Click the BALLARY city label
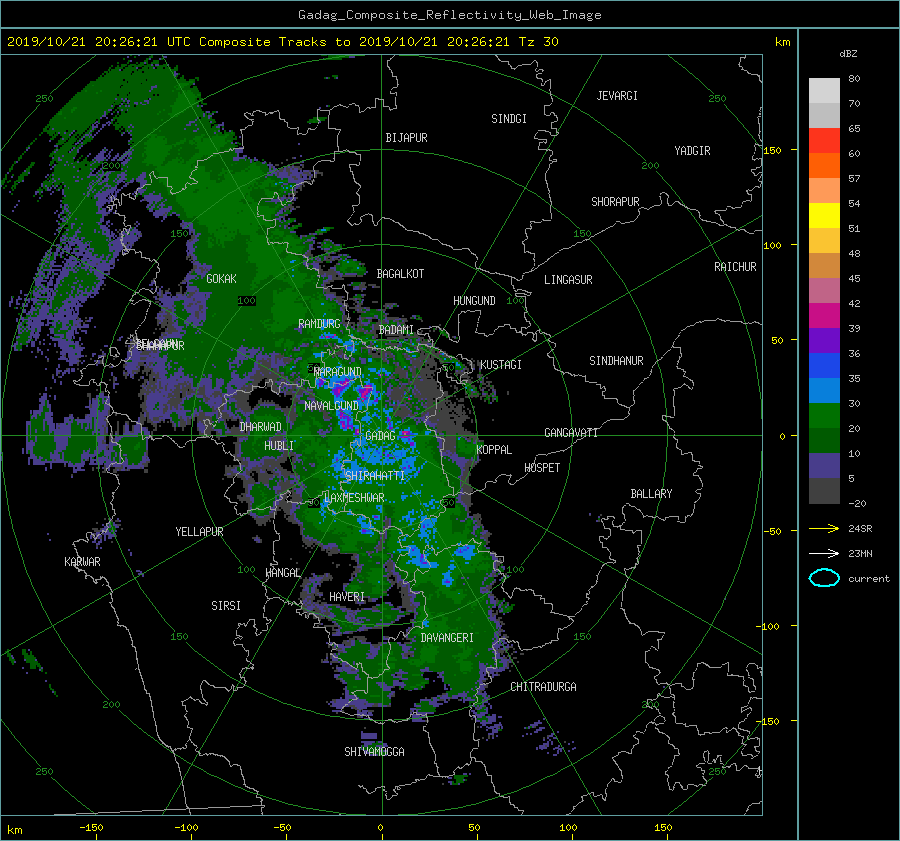Image resolution: width=900 pixels, height=841 pixels. 651,493
